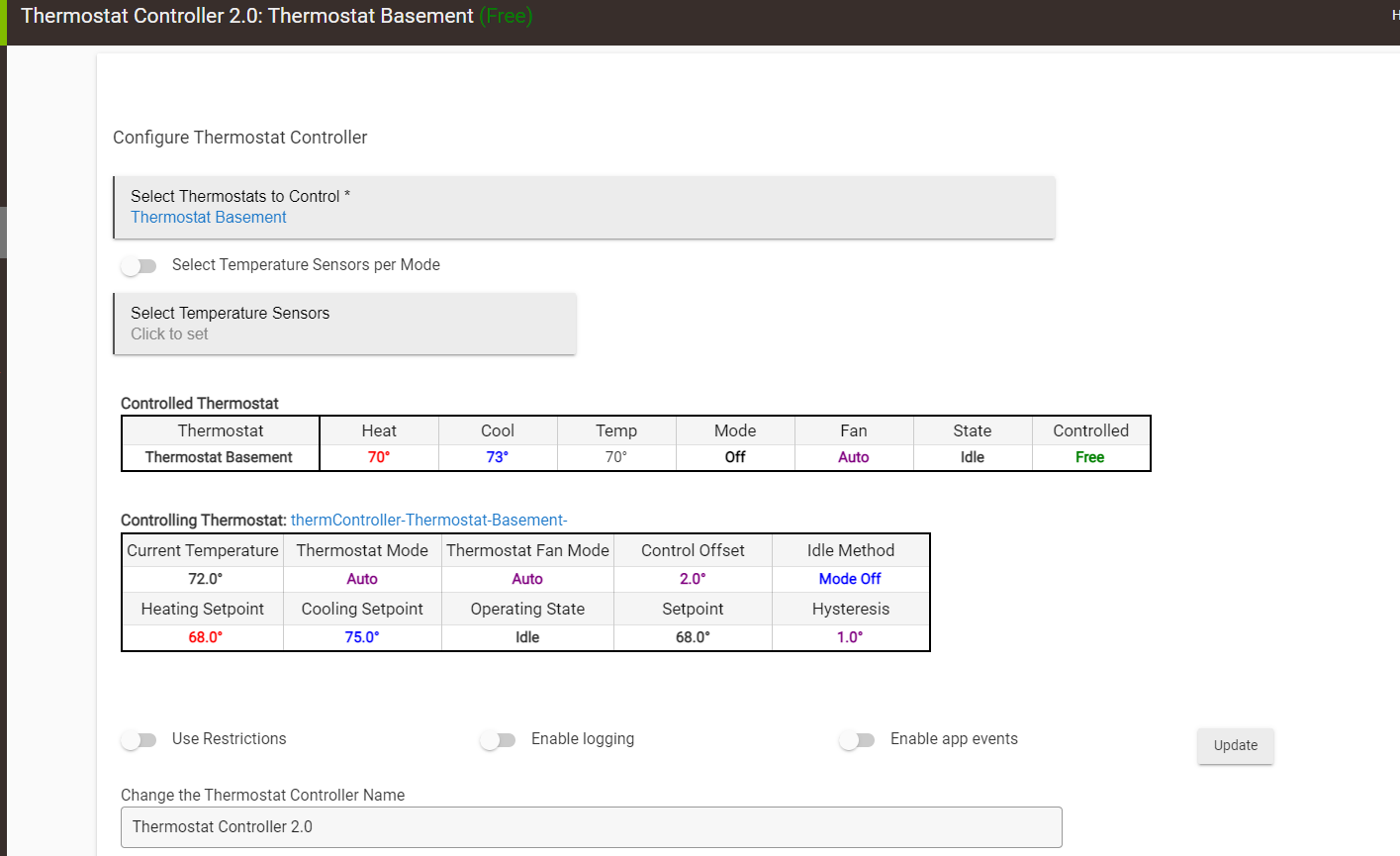Select the purple Auto Fan value
Screen dimensions: 1400x856
tap(853, 457)
